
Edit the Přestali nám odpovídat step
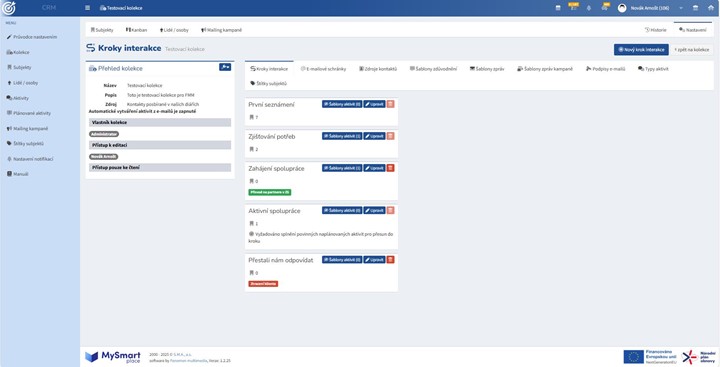click(x=374, y=260)
